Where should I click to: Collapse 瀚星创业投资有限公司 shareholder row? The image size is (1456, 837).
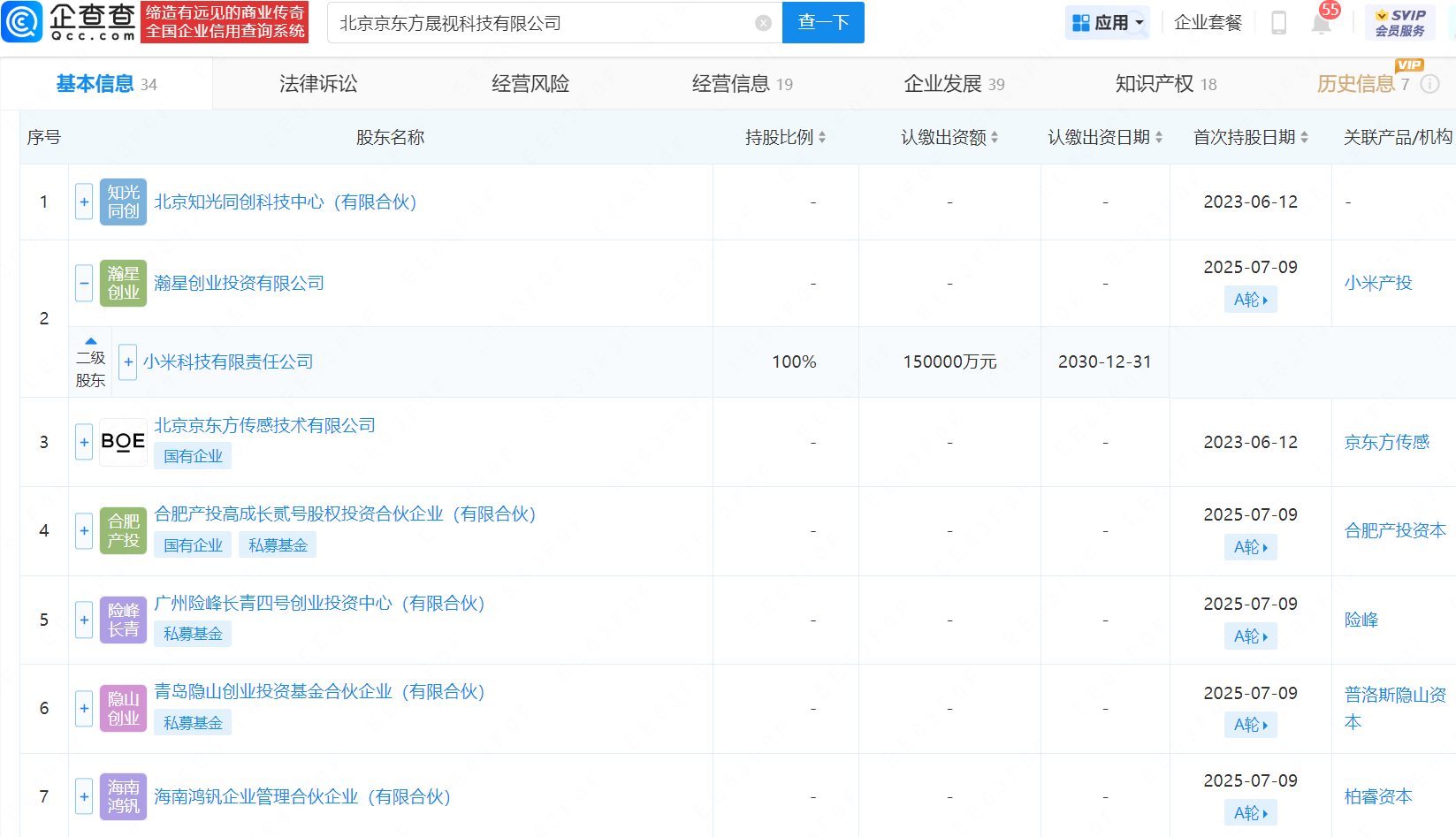pos(84,283)
